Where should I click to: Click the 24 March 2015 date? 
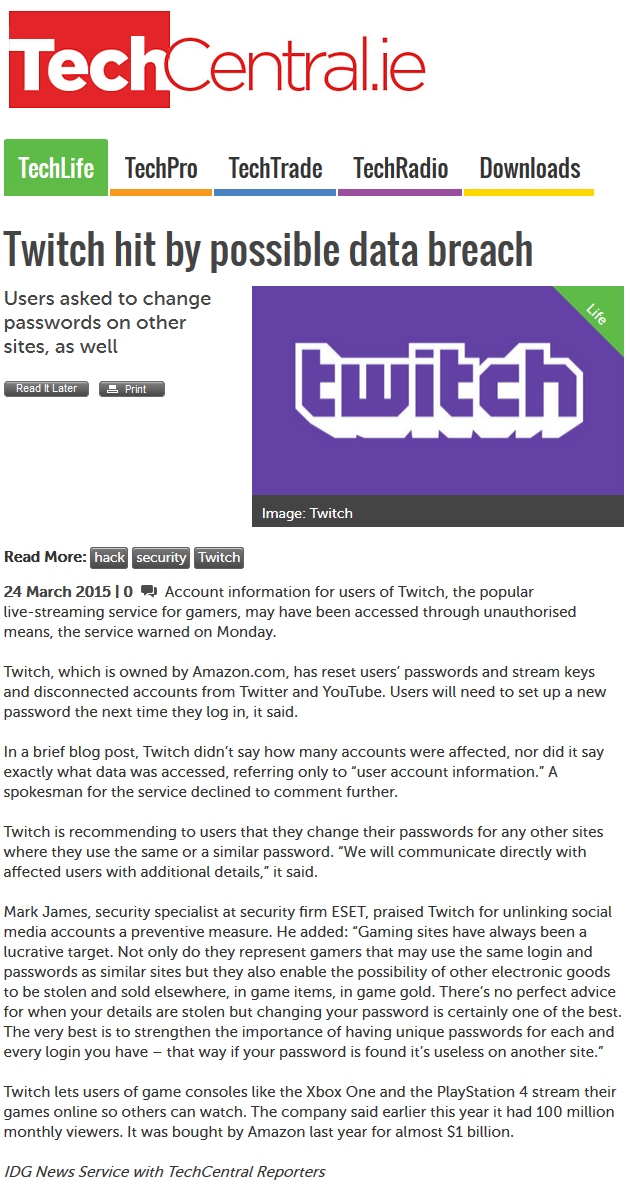pyautogui.click(x=57, y=591)
